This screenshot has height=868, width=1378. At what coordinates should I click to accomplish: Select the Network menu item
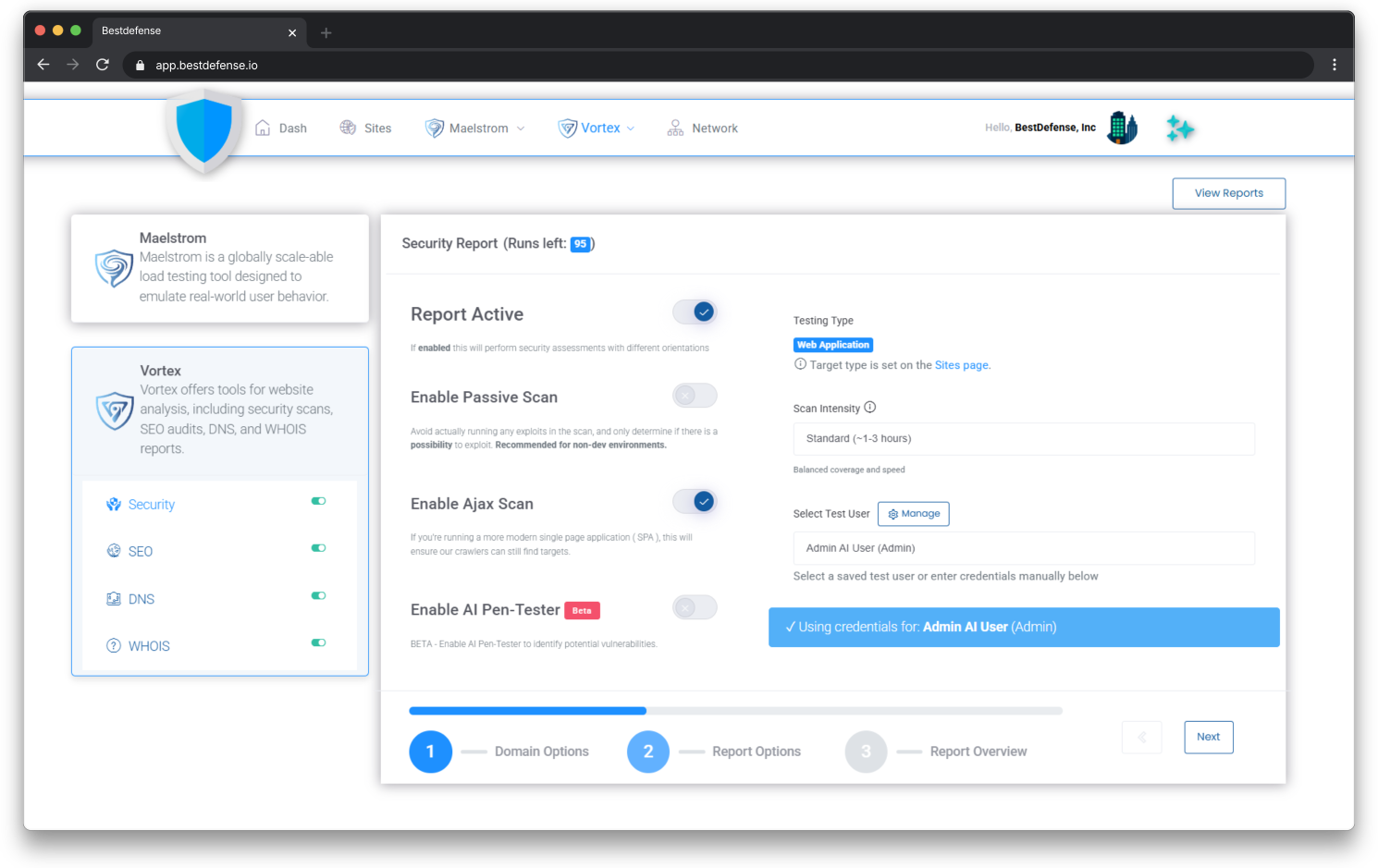(x=713, y=128)
